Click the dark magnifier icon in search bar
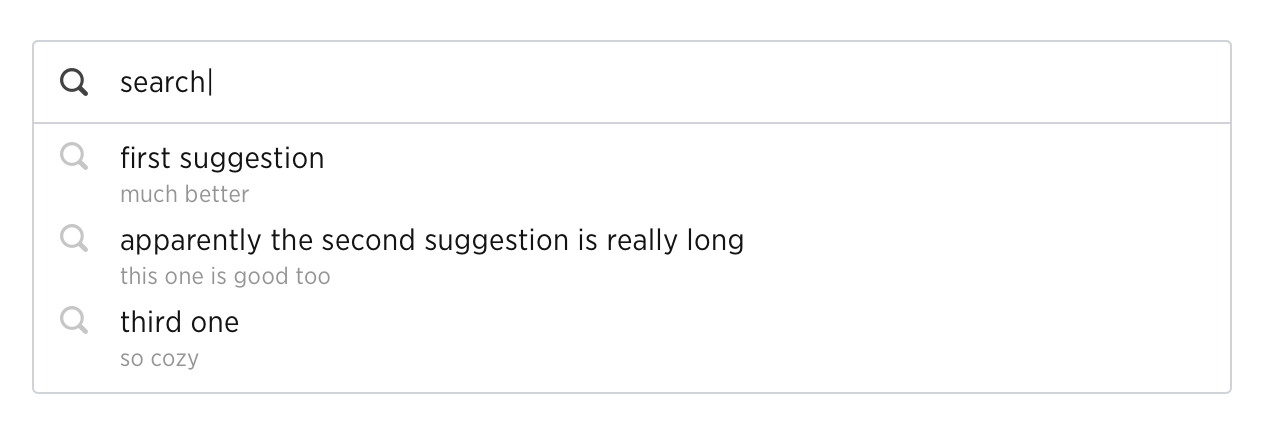The width and height of the screenshot is (1264, 434). [74, 82]
